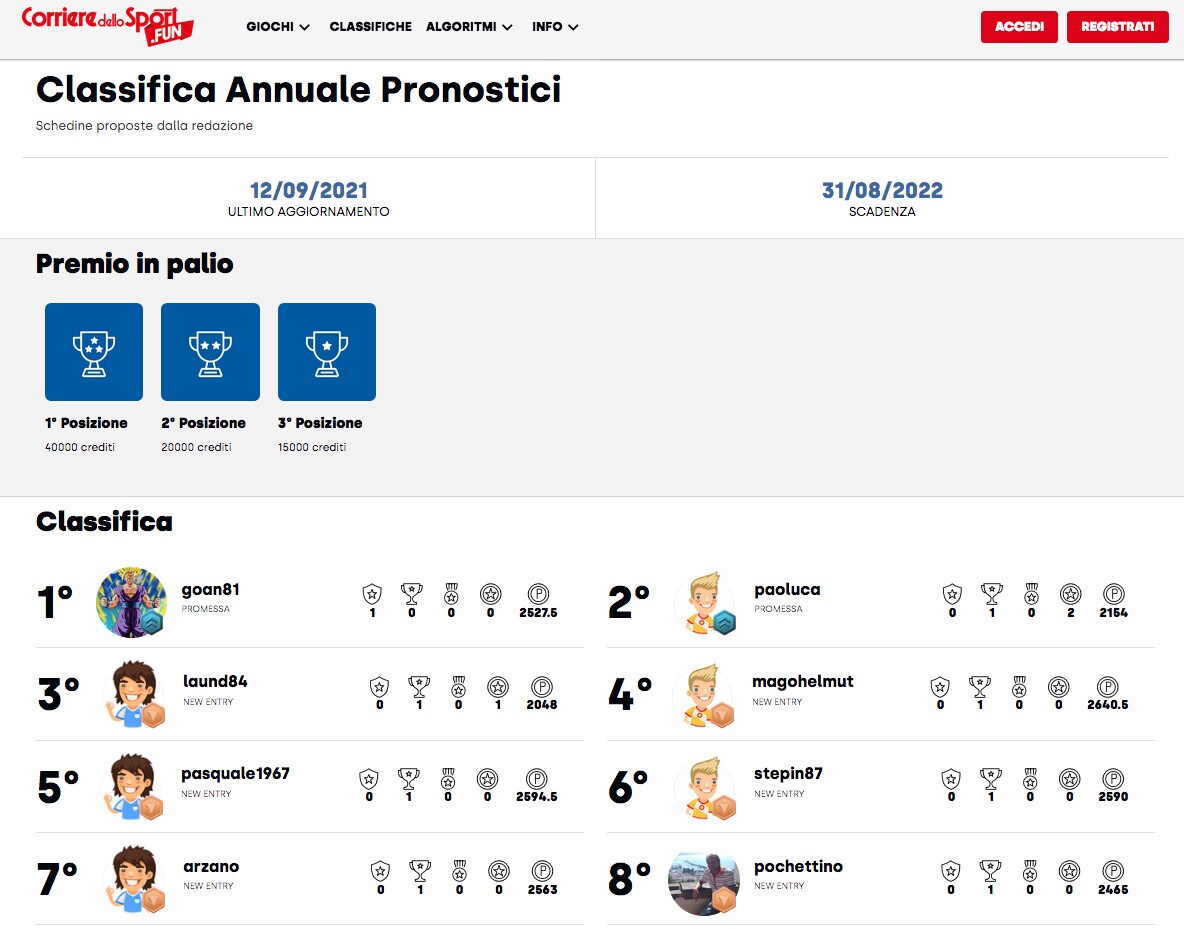Click pochettino's points coin icon

point(1113,871)
